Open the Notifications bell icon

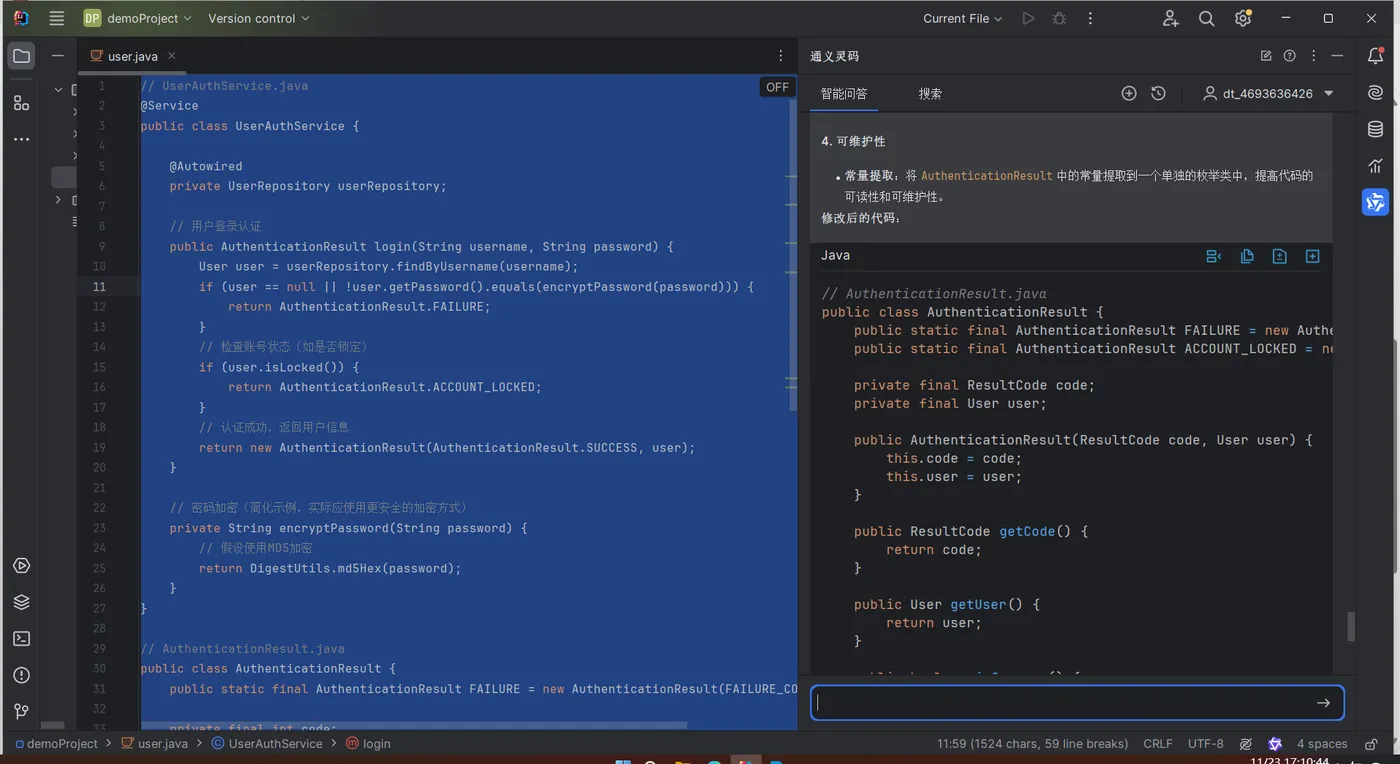[x=1376, y=56]
